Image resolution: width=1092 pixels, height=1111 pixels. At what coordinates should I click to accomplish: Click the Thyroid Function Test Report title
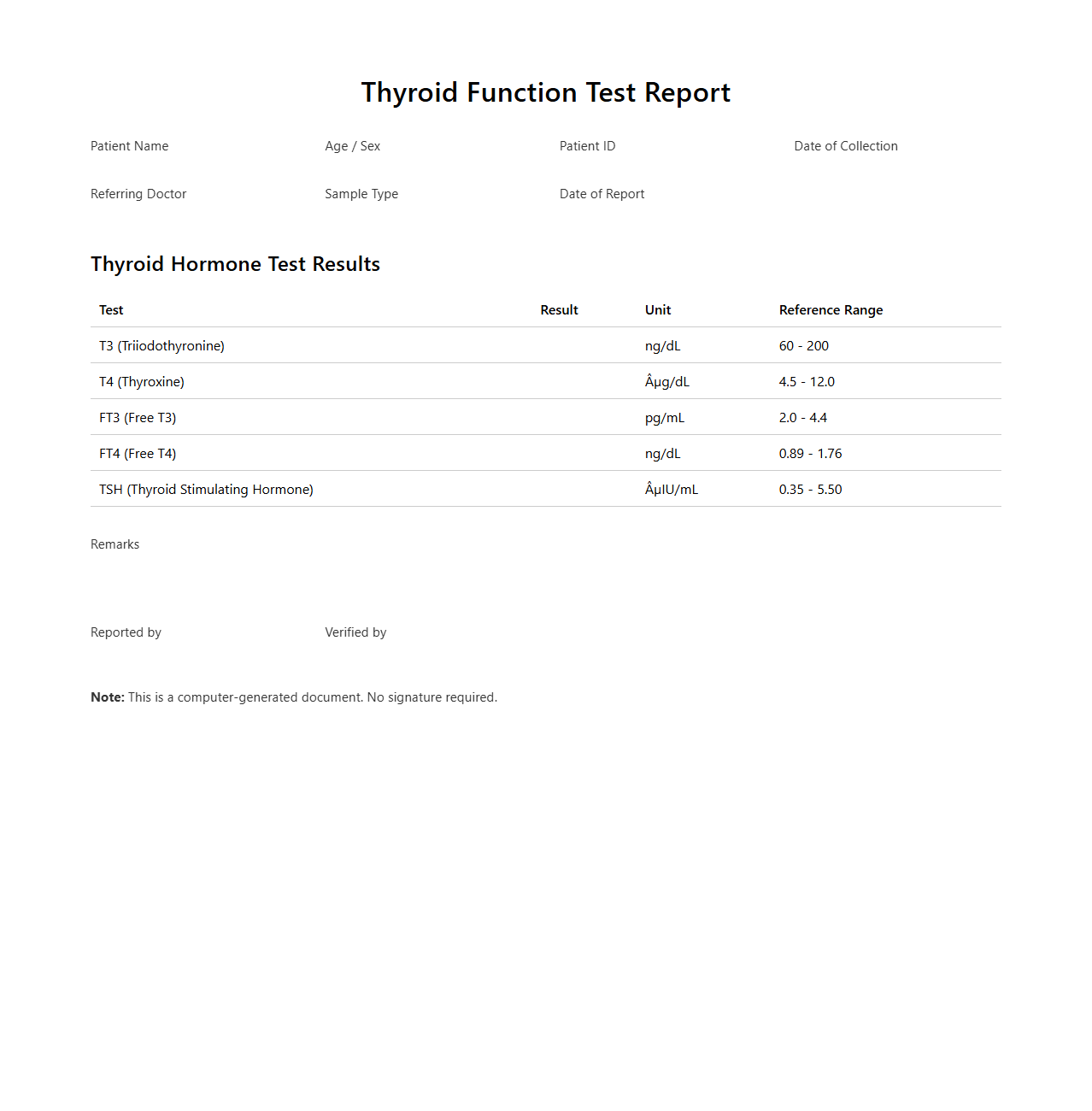(546, 92)
